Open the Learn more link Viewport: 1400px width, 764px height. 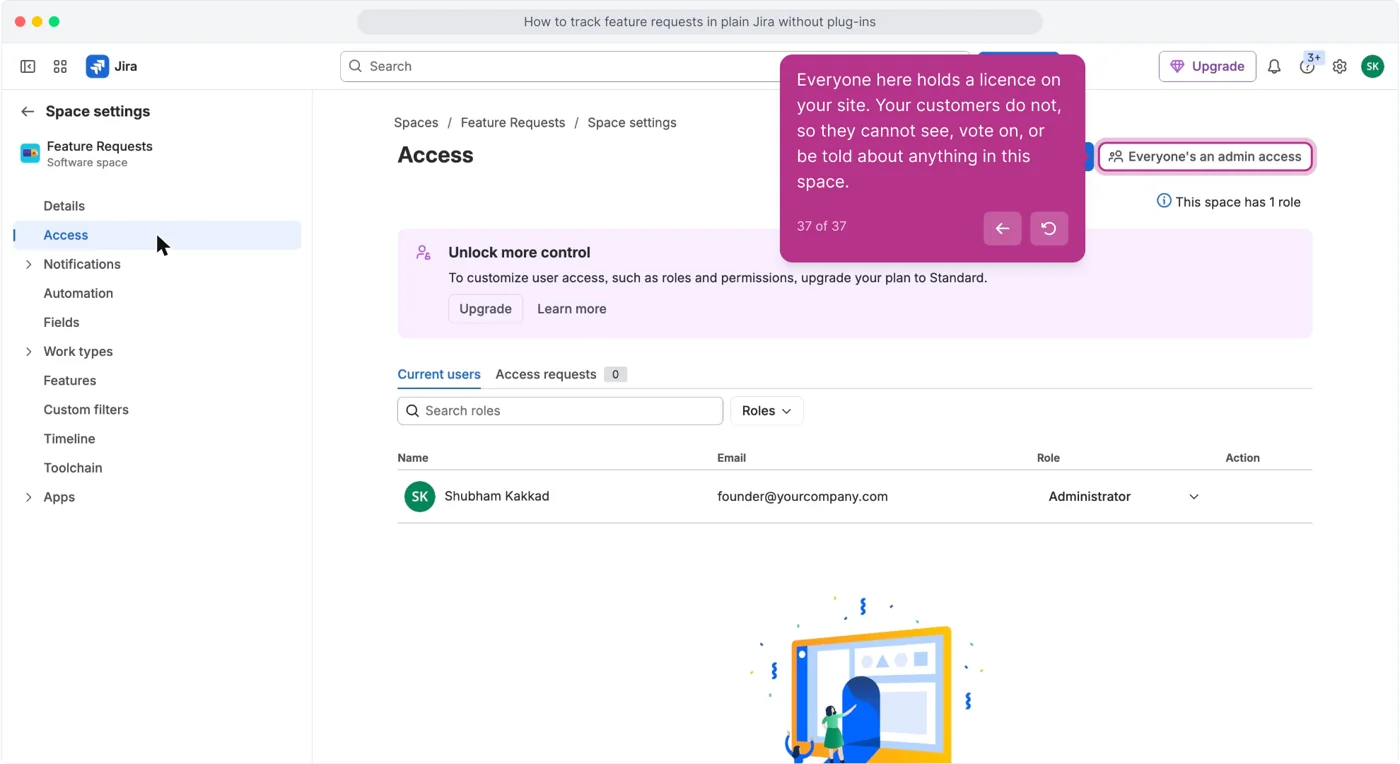coord(572,309)
